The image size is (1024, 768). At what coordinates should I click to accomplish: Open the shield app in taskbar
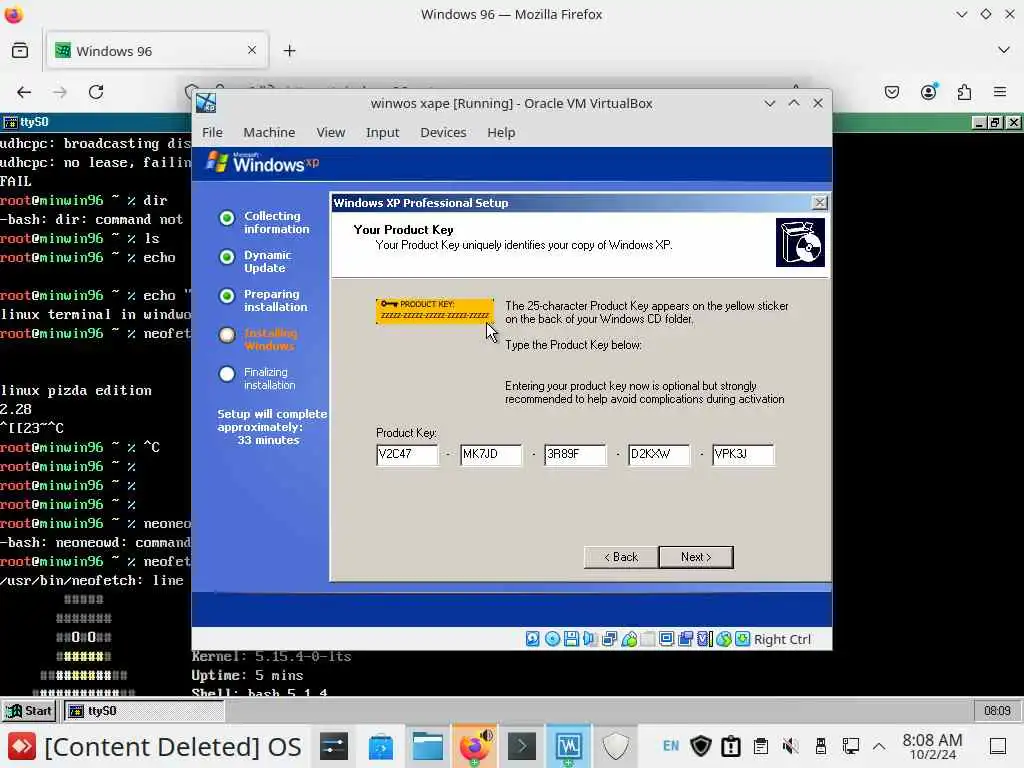(x=616, y=746)
